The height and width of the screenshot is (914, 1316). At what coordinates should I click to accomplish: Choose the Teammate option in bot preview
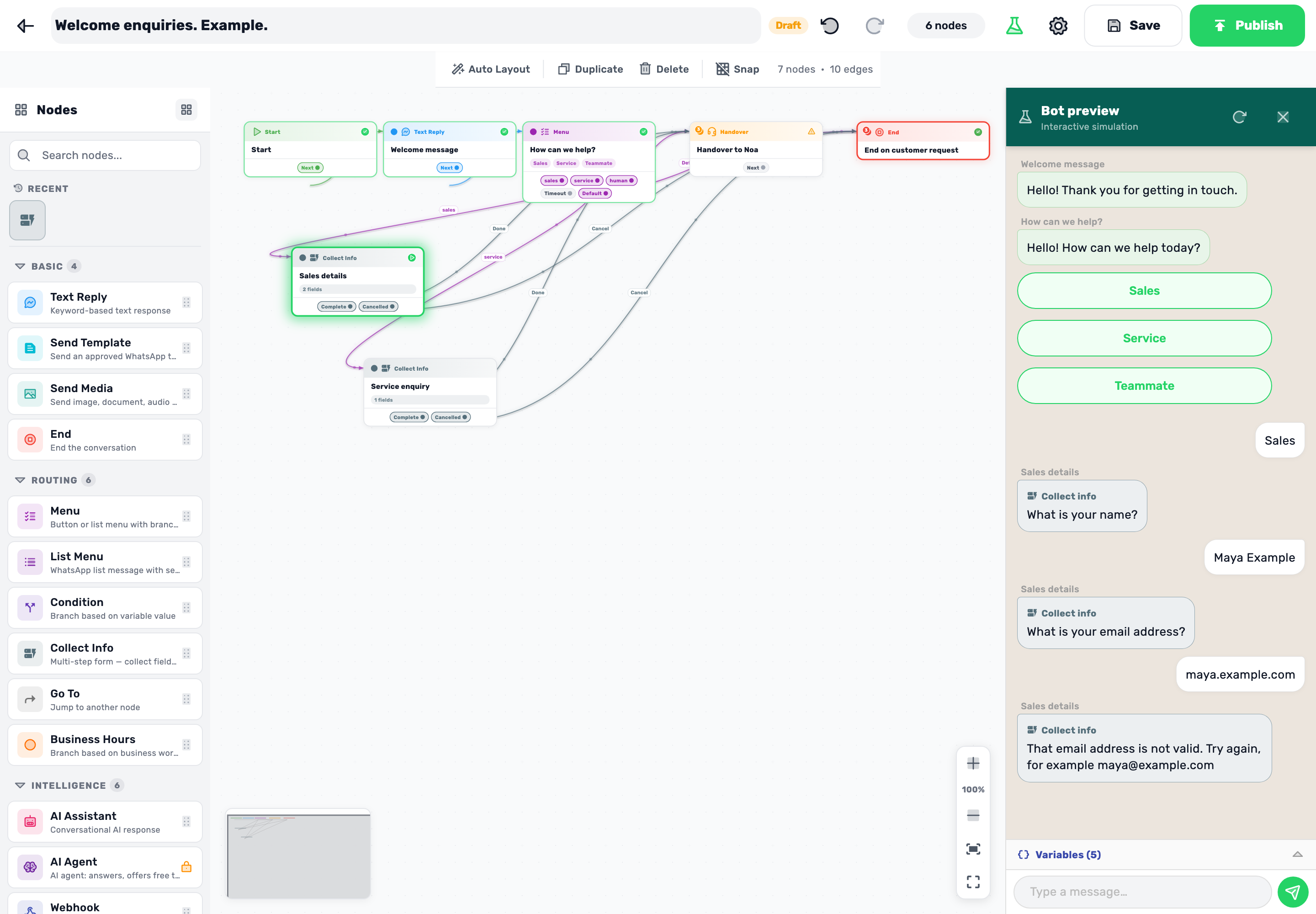coord(1144,386)
